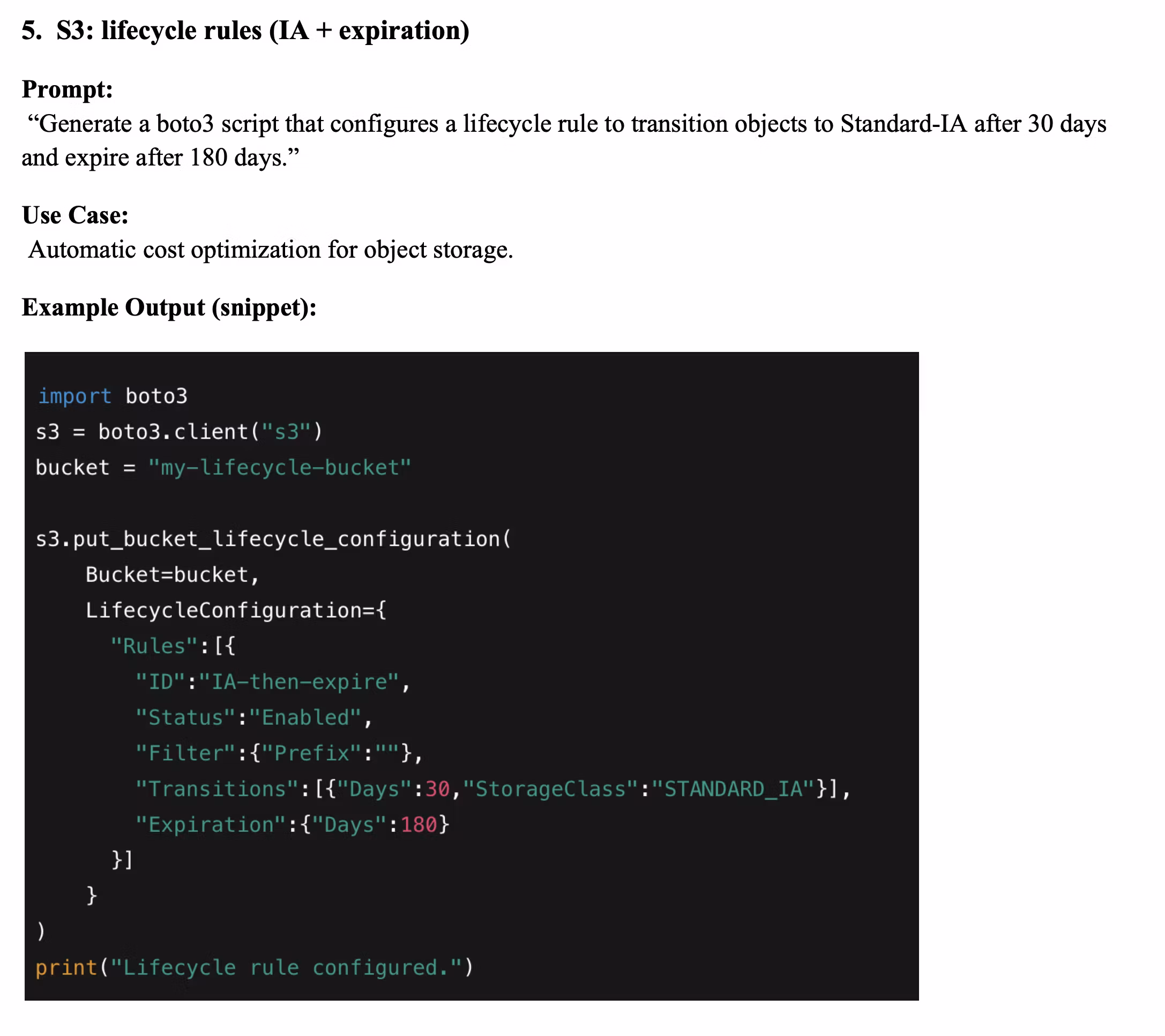Click the bold 'Use Case:' label
This screenshot has height=1036, width=1165.
75,215
